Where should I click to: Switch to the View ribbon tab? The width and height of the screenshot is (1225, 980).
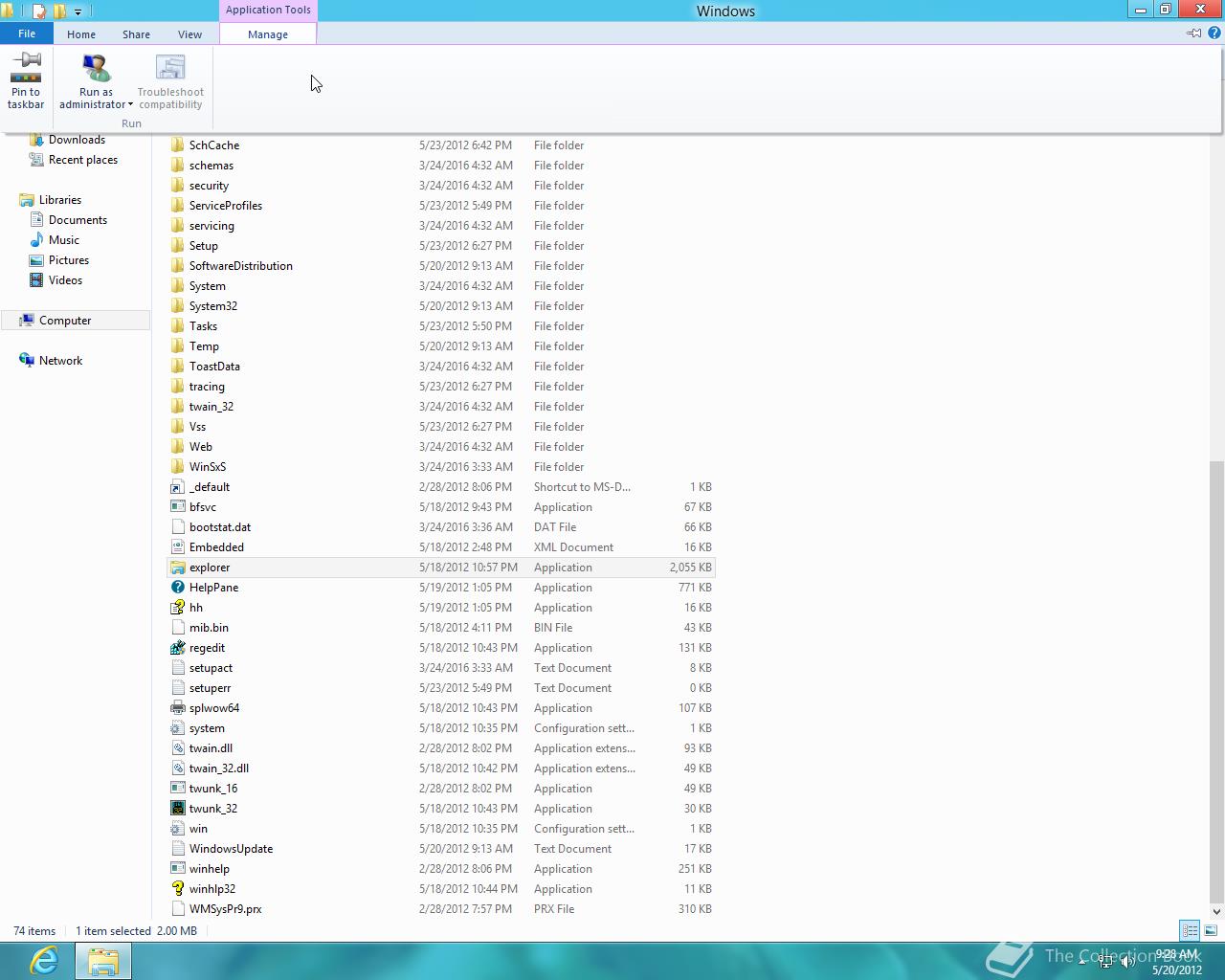point(189,33)
